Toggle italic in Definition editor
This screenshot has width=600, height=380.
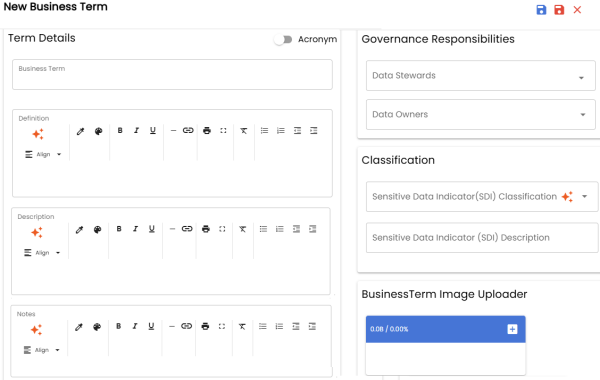(x=136, y=130)
